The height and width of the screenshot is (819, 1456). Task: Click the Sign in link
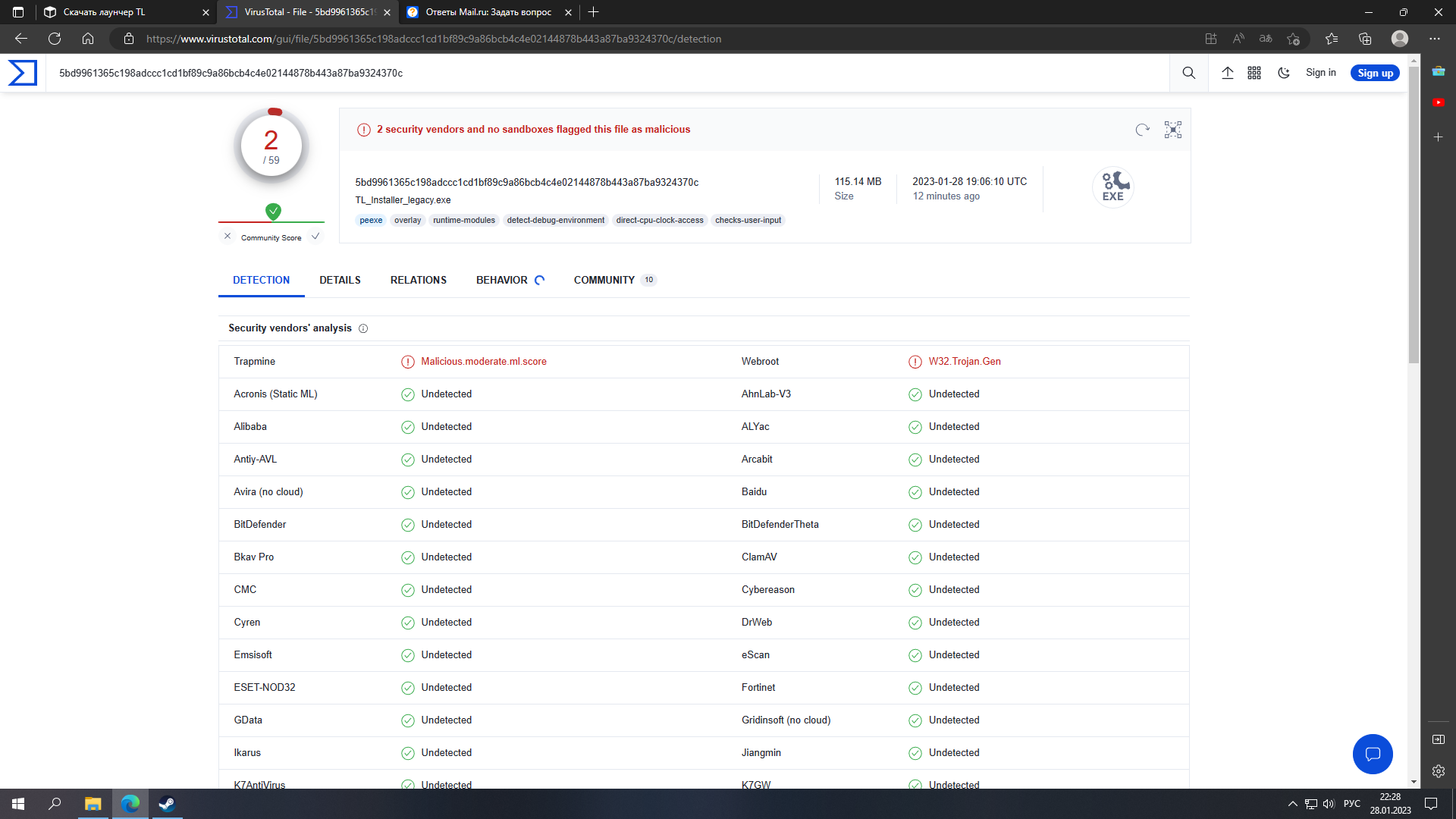click(1321, 73)
